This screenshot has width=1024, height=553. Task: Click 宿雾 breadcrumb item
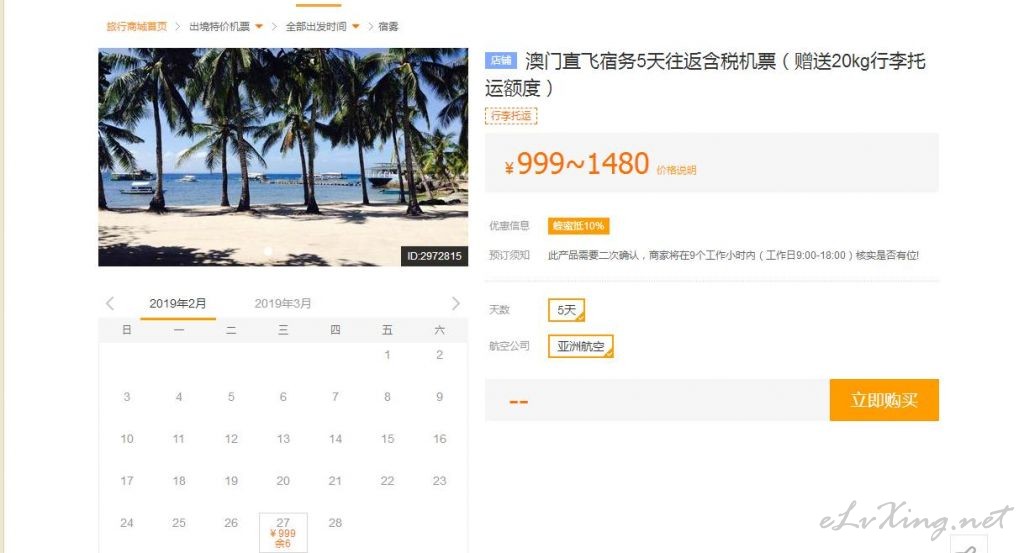[389, 27]
